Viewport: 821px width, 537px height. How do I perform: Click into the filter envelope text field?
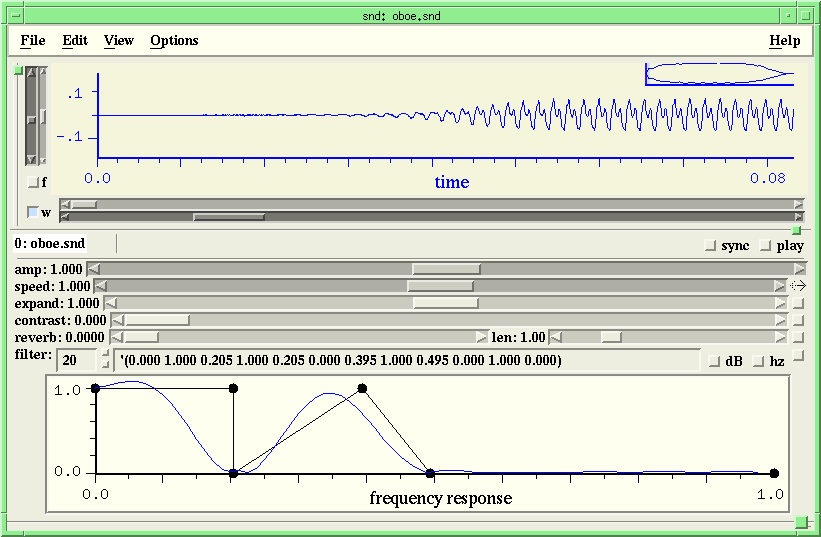click(400, 360)
